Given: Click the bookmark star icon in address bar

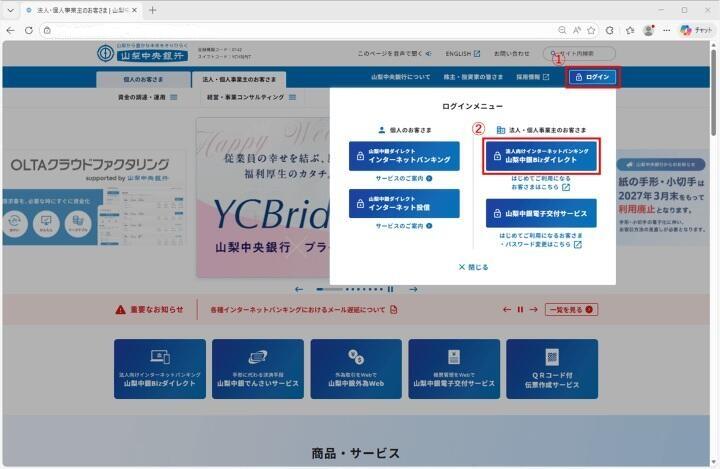Looking at the screenshot, I should click(592, 30).
